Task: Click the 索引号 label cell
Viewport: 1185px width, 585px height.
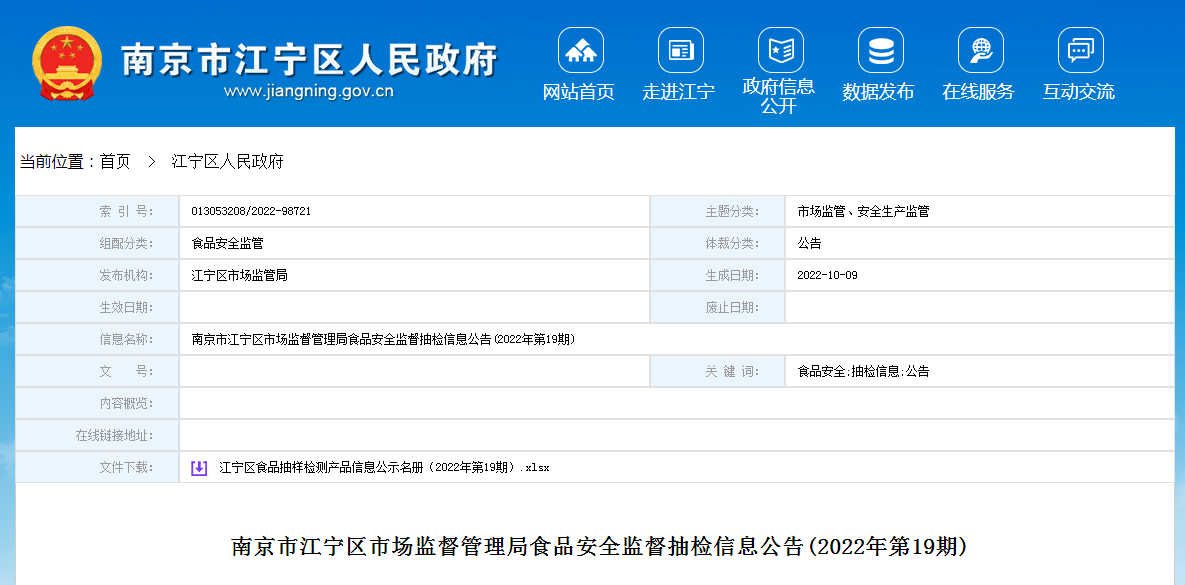Action: tap(97, 212)
